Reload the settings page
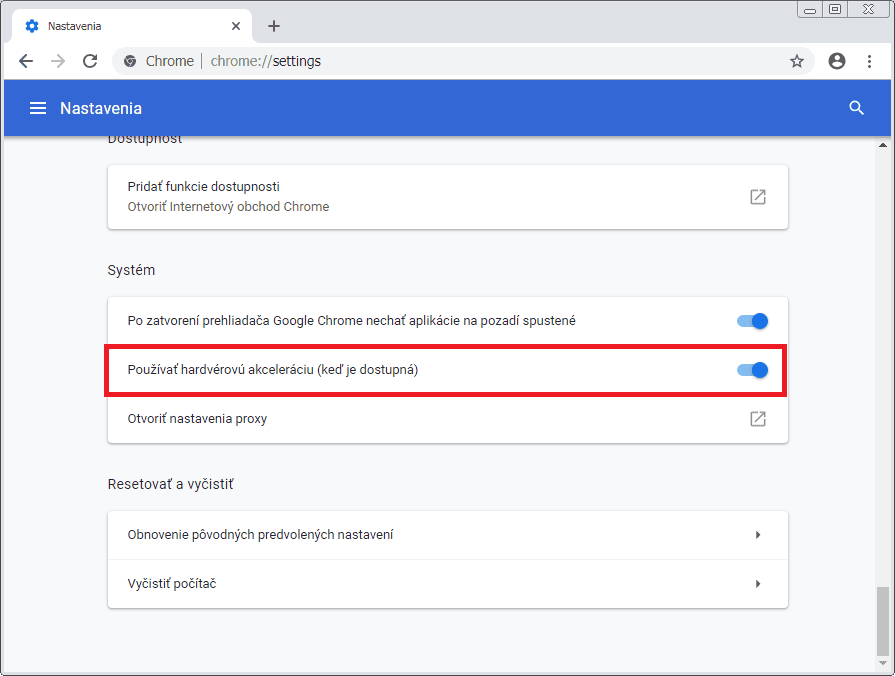The width and height of the screenshot is (895, 676). 90,61
